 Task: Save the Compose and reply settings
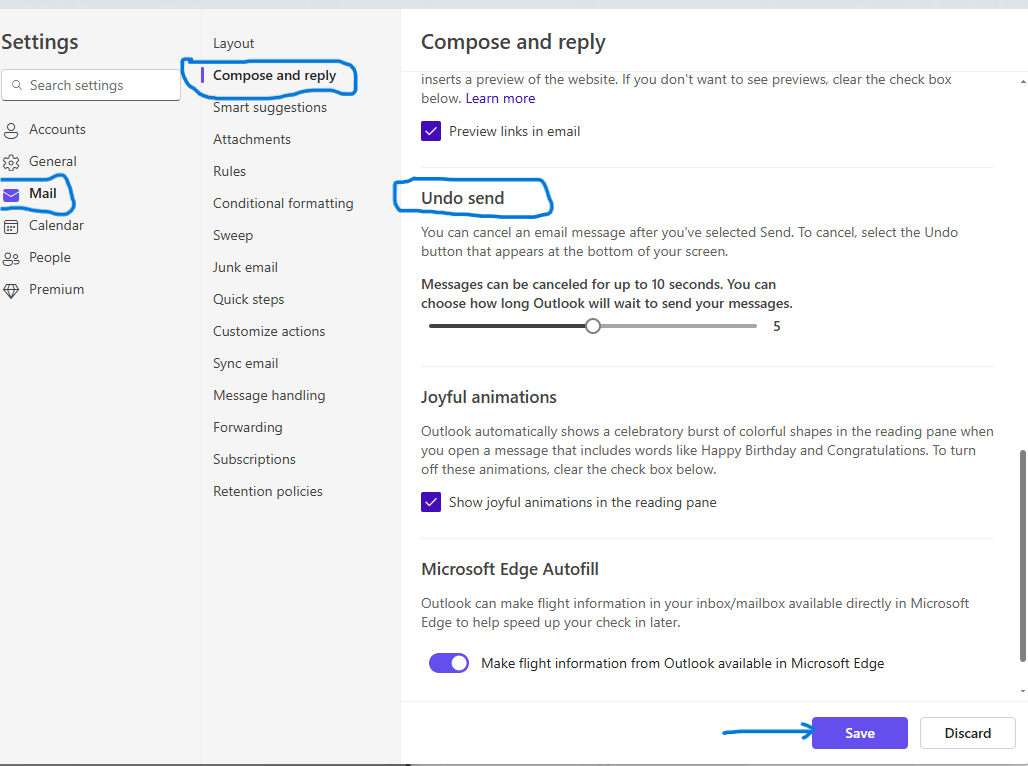point(859,732)
